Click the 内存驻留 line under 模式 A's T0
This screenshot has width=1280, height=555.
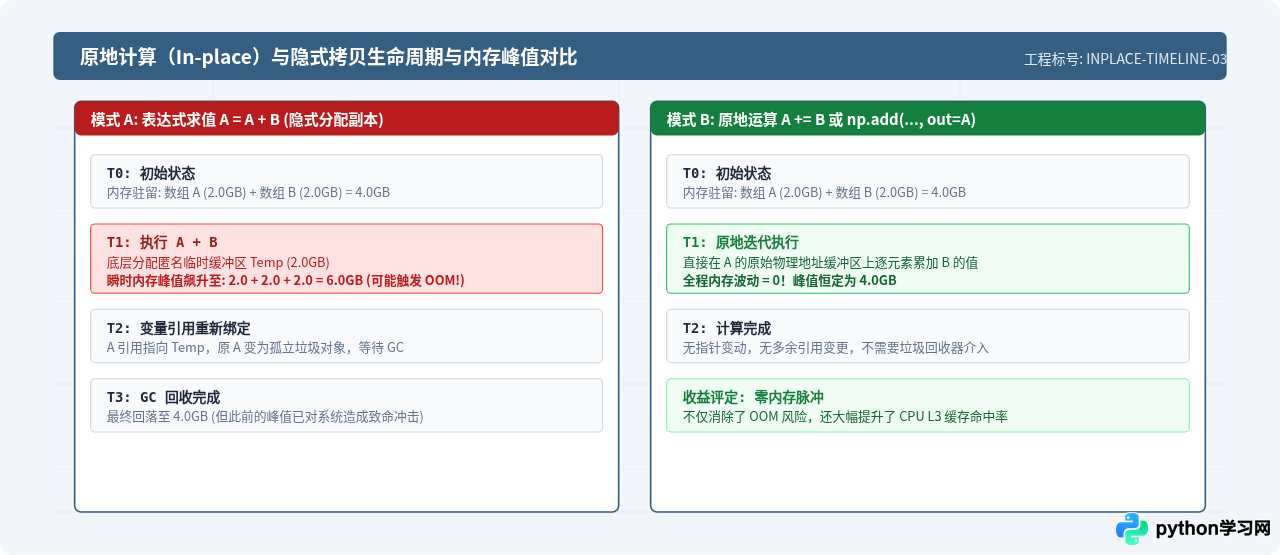click(x=248, y=192)
